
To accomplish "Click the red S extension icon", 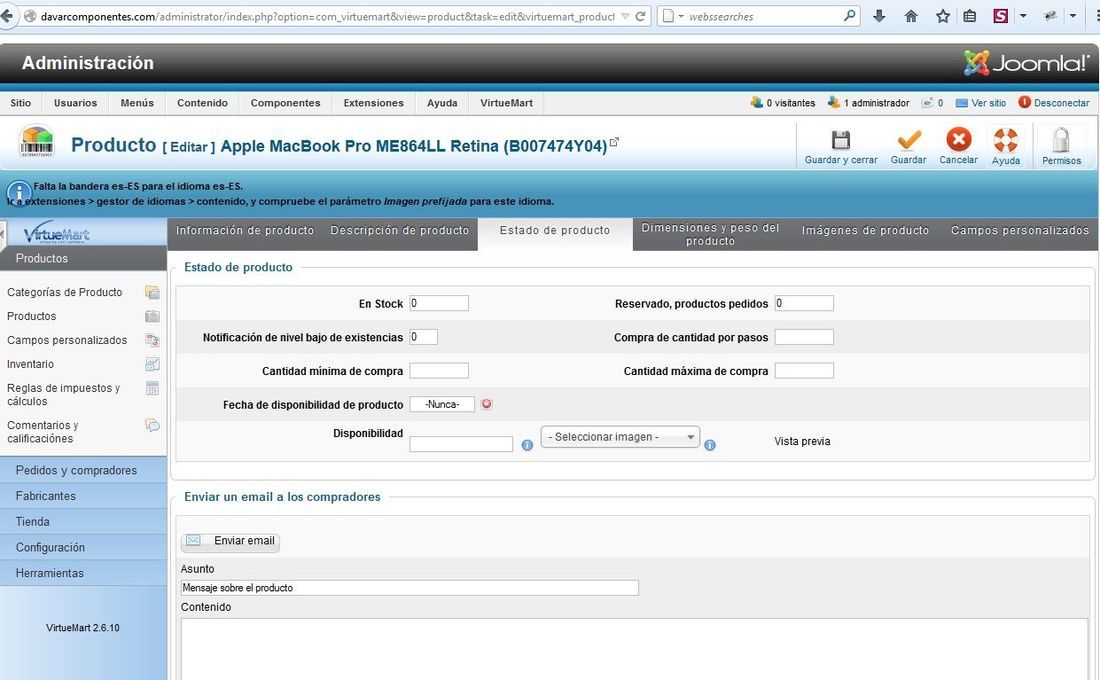I will pyautogui.click(x=1001, y=16).
